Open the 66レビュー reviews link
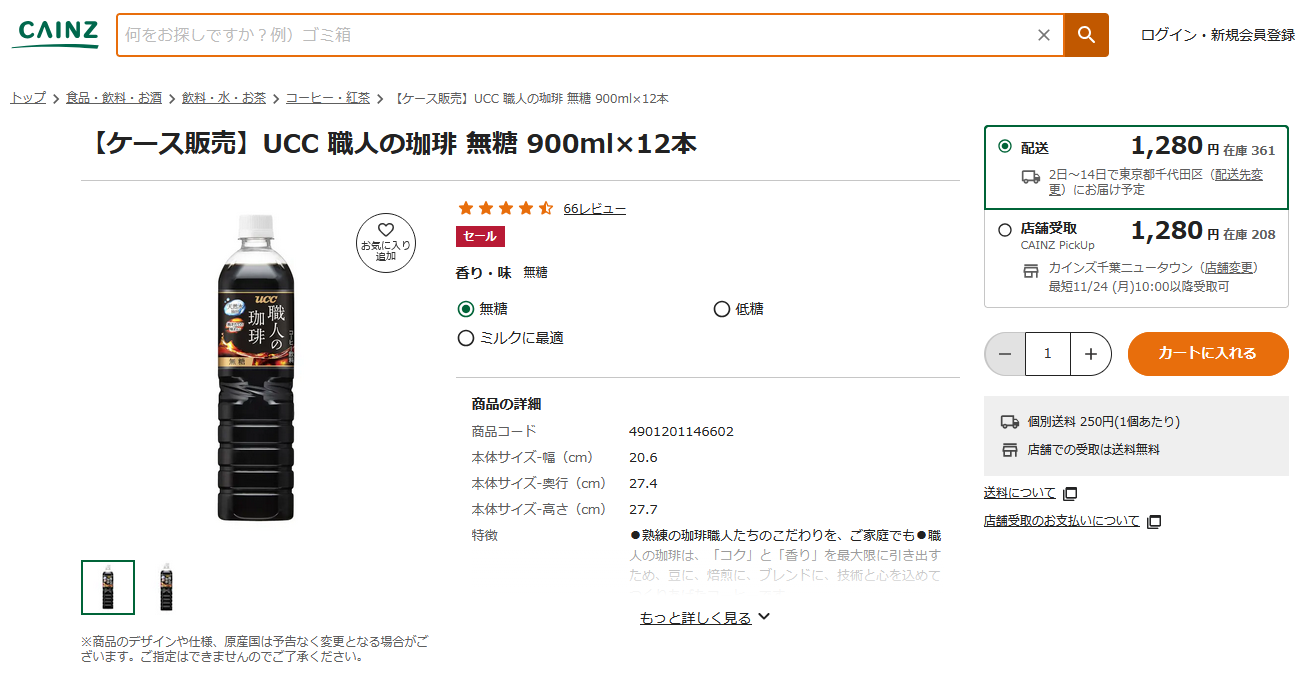 [x=594, y=209]
